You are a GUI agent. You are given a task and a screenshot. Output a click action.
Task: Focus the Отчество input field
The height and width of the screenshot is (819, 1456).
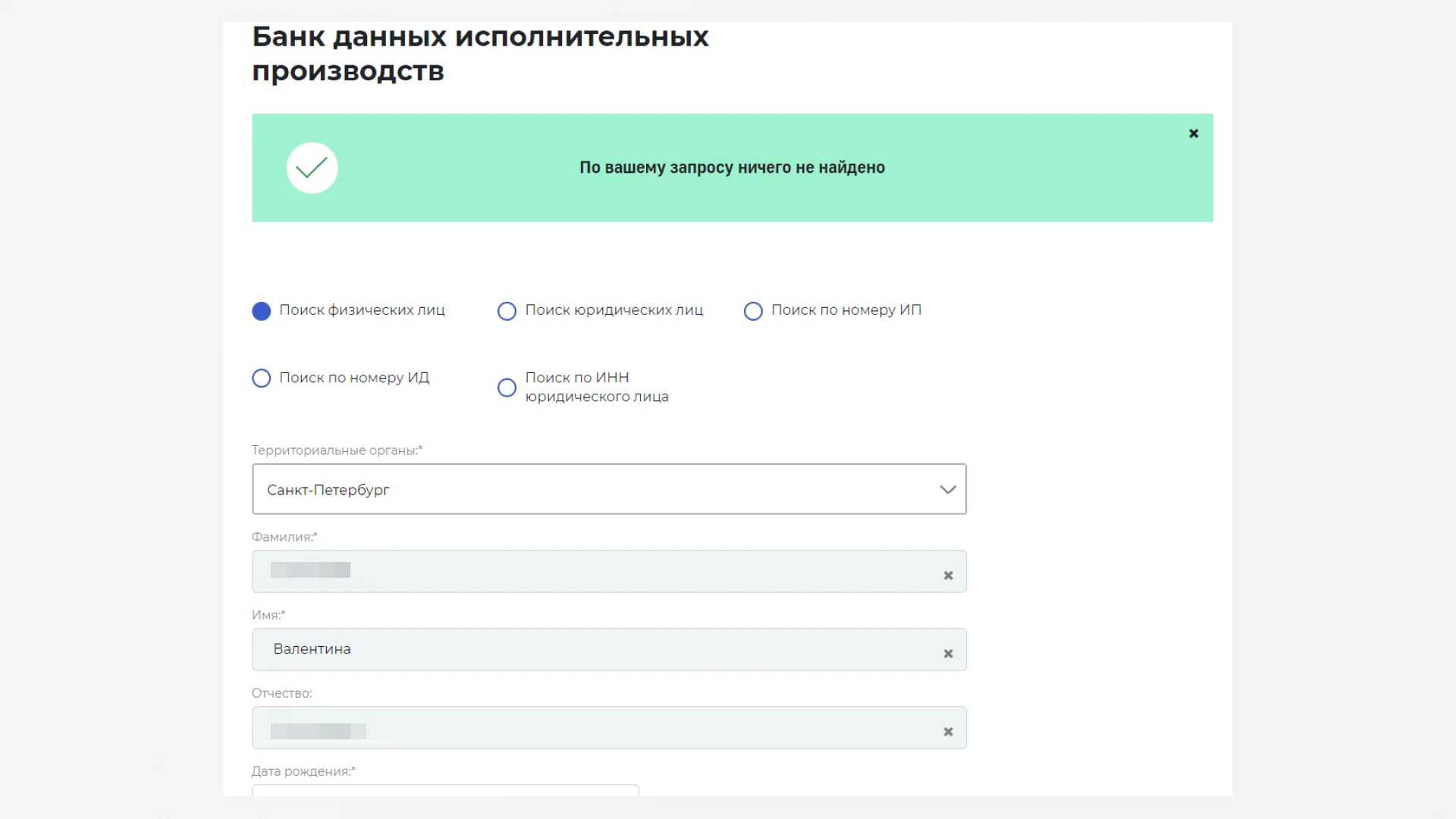coord(609,727)
